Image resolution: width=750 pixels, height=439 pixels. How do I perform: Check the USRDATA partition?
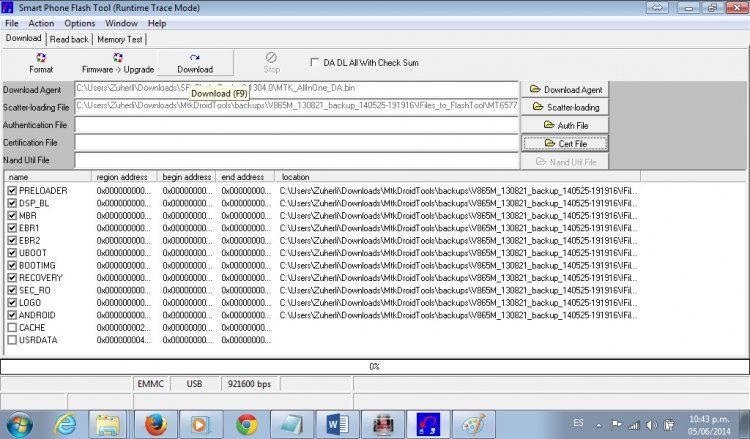click(x=12, y=340)
